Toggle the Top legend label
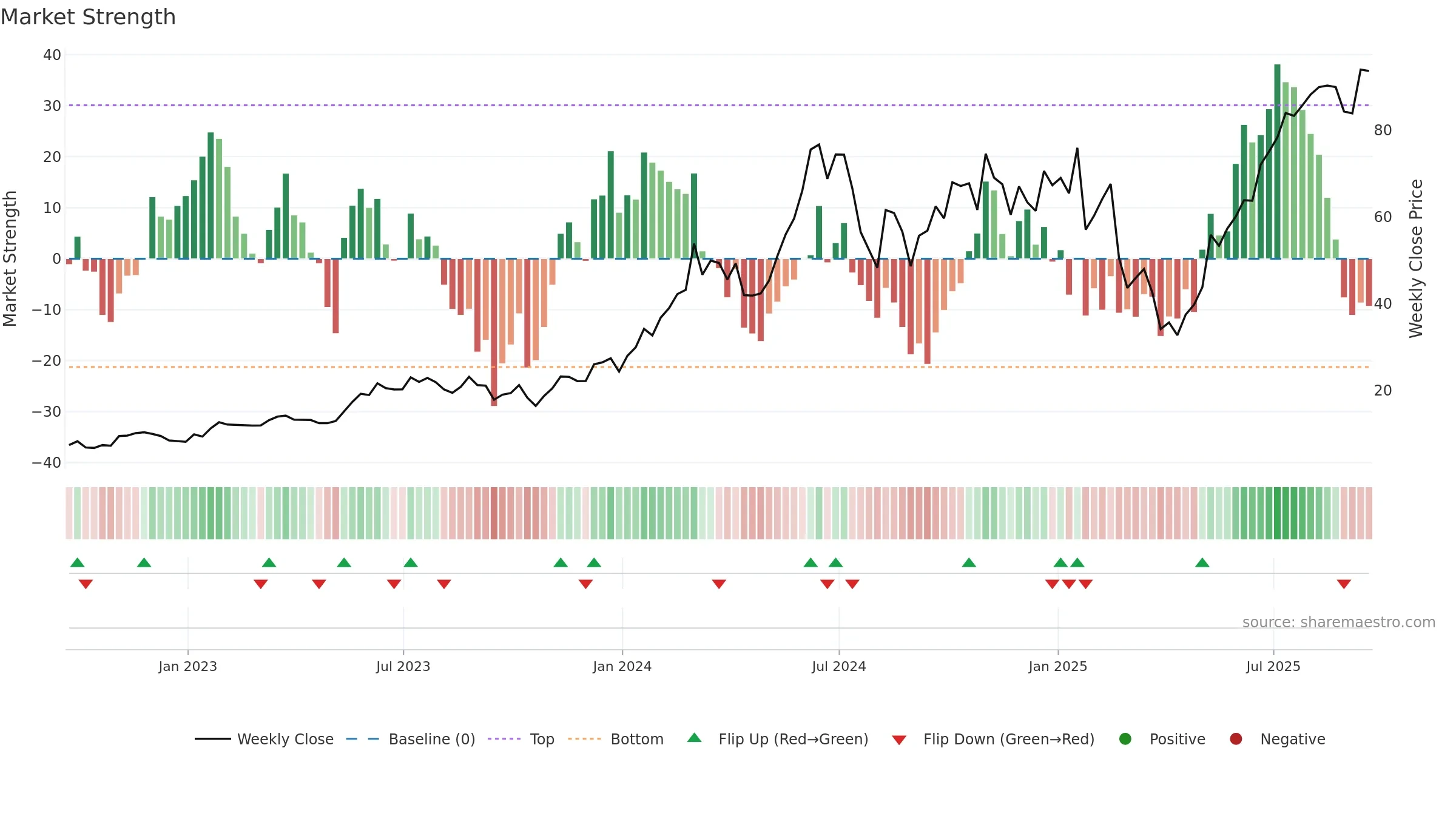This screenshot has width=1456, height=819. tap(542, 740)
